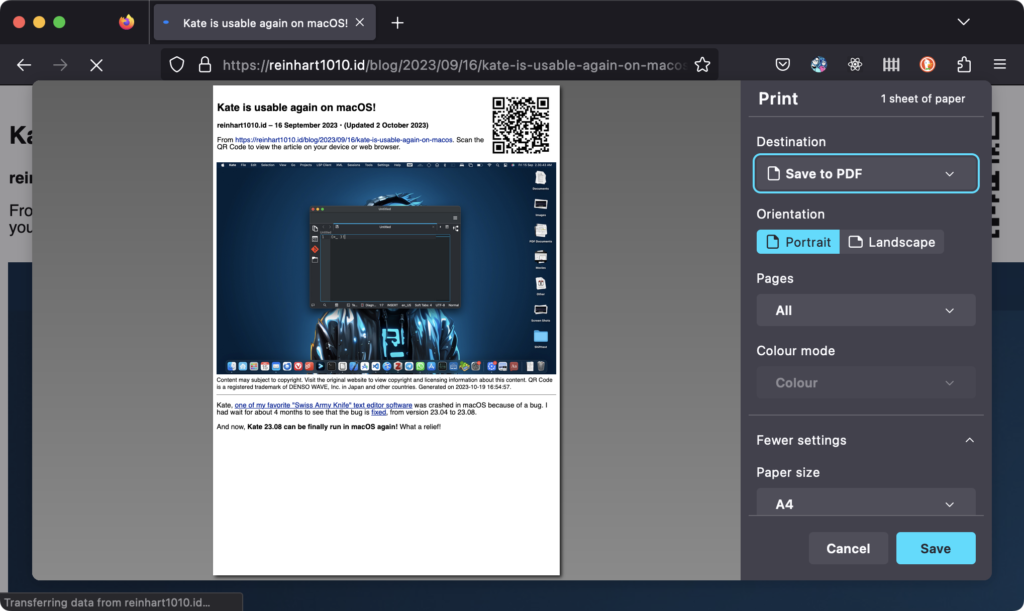Stop loading the page

(96, 64)
